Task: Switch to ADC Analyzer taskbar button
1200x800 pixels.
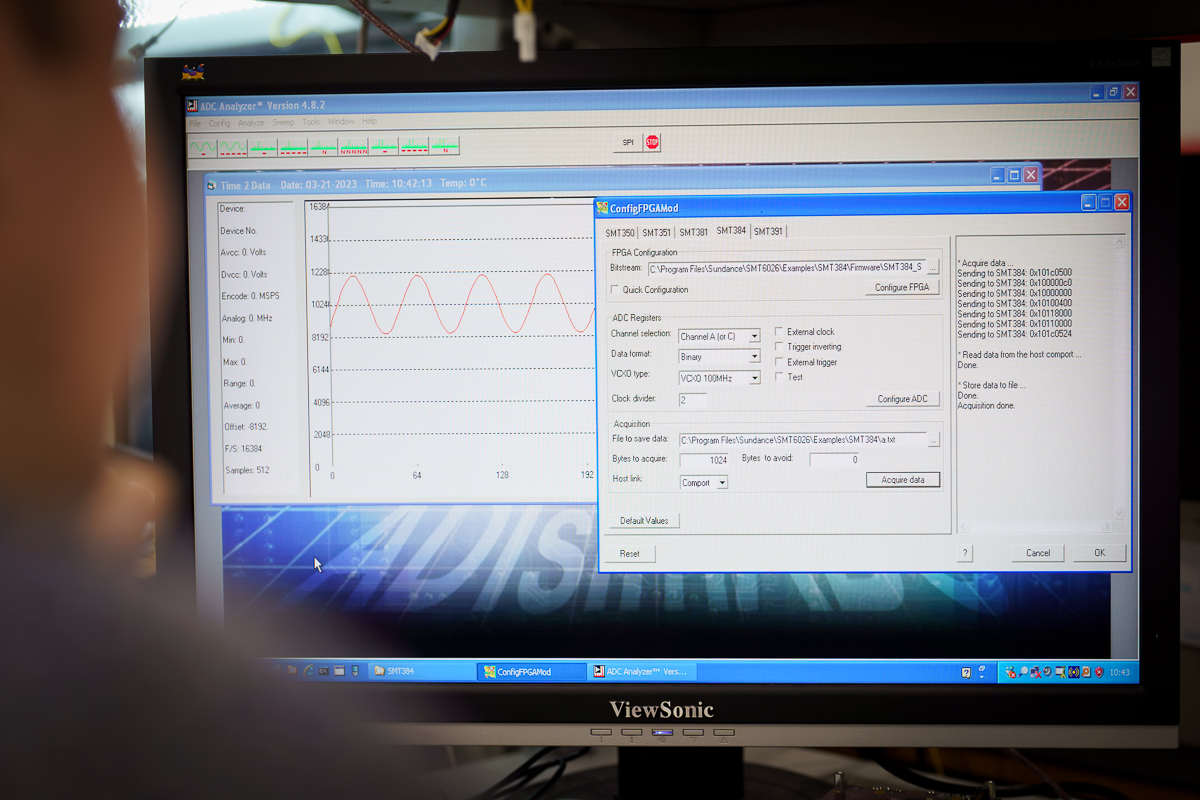Action: [x=641, y=672]
